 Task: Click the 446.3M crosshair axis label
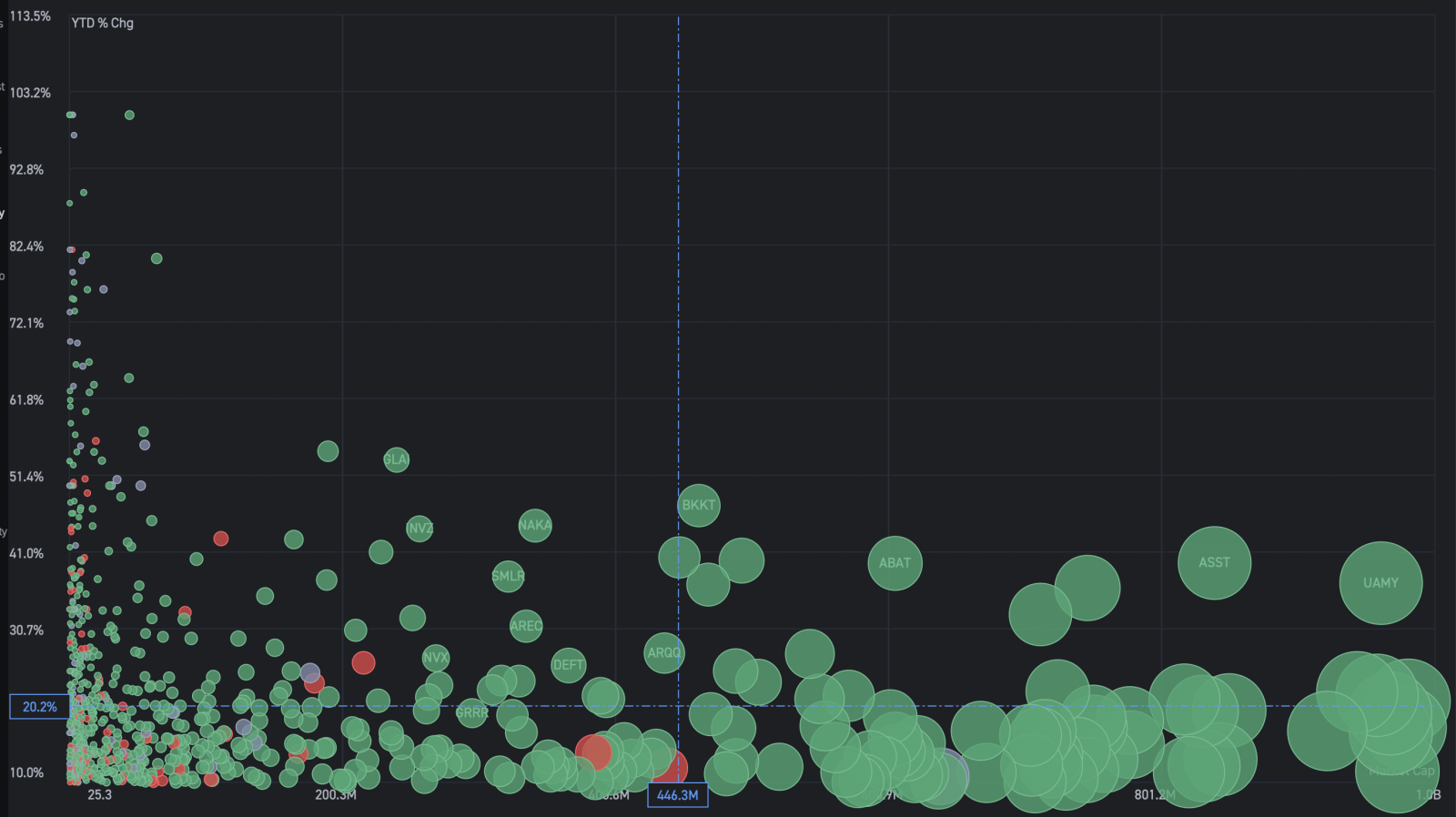pos(677,795)
